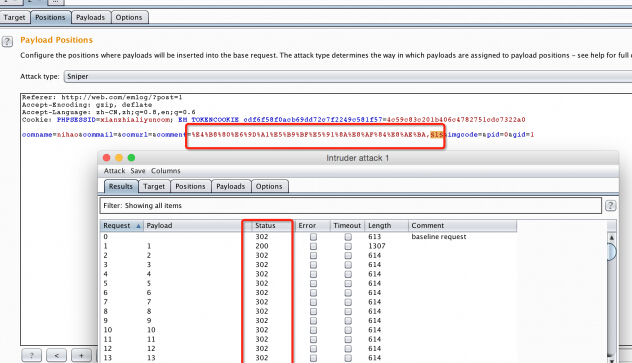The height and width of the screenshot is (363, 632).
Task: Toggle Timeout checkbox for request 0
Action: click(x=348, y=237)
